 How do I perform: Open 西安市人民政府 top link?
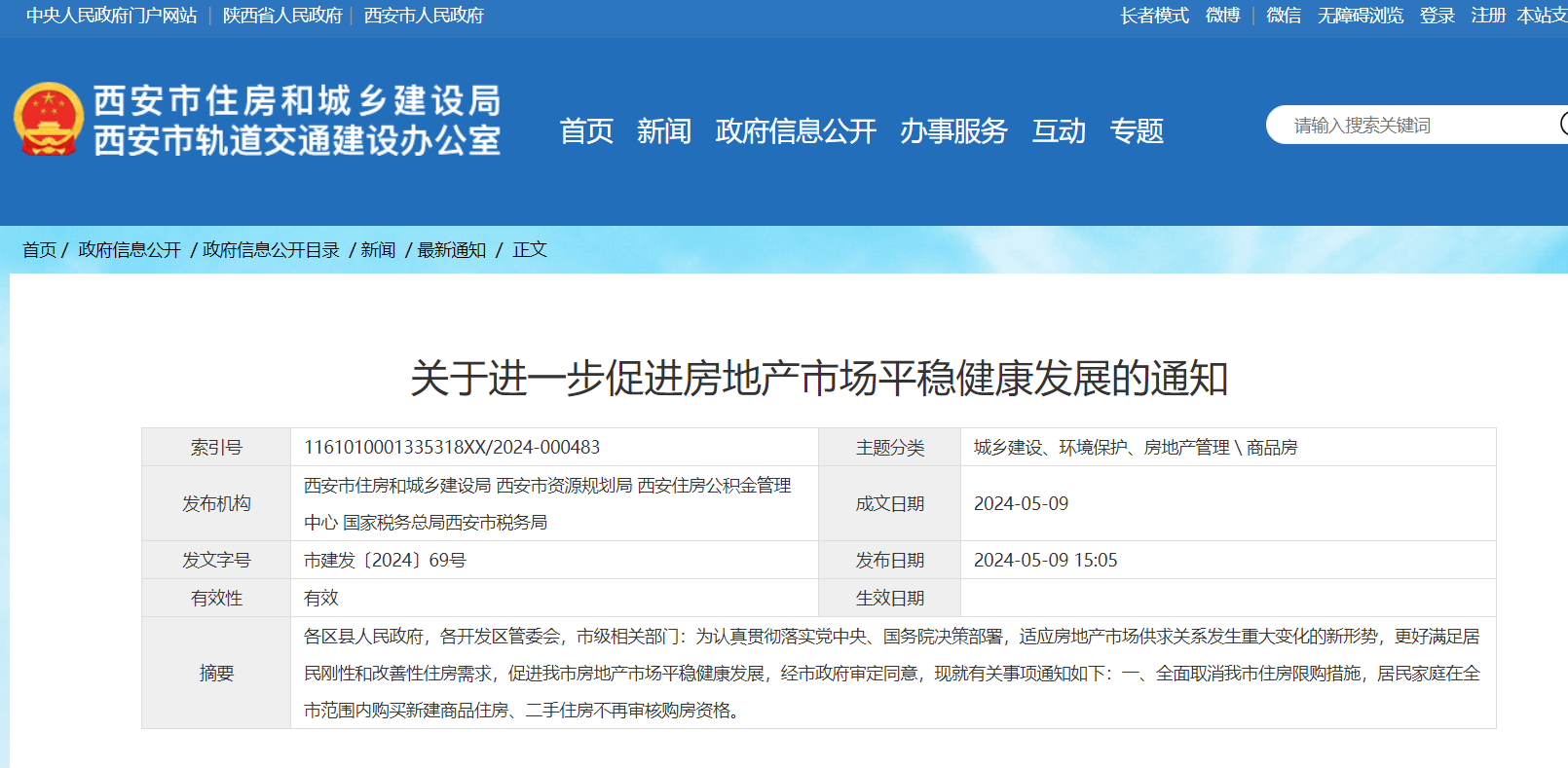click(424, 16)
